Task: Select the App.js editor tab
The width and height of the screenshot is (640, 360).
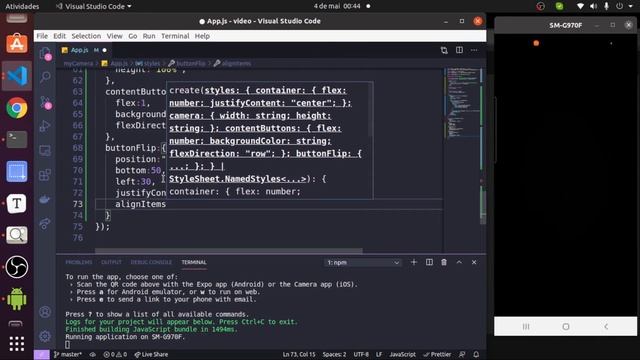Action: [x=84, y=50]
